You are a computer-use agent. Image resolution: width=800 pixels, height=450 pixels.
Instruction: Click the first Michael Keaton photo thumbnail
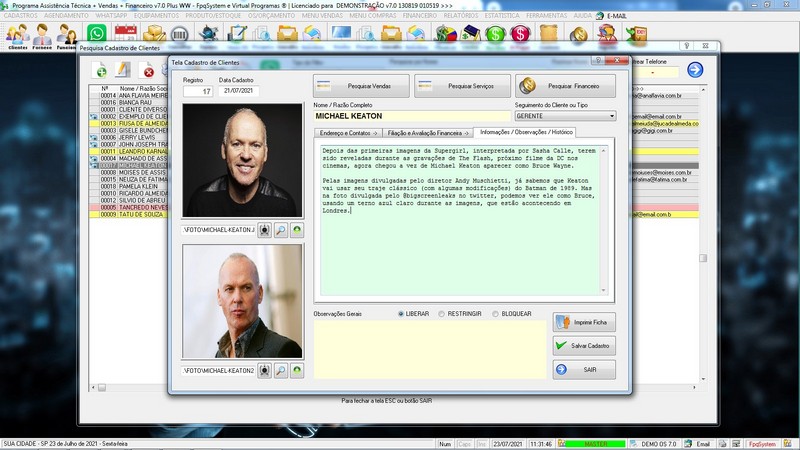(x=242, y=161)
